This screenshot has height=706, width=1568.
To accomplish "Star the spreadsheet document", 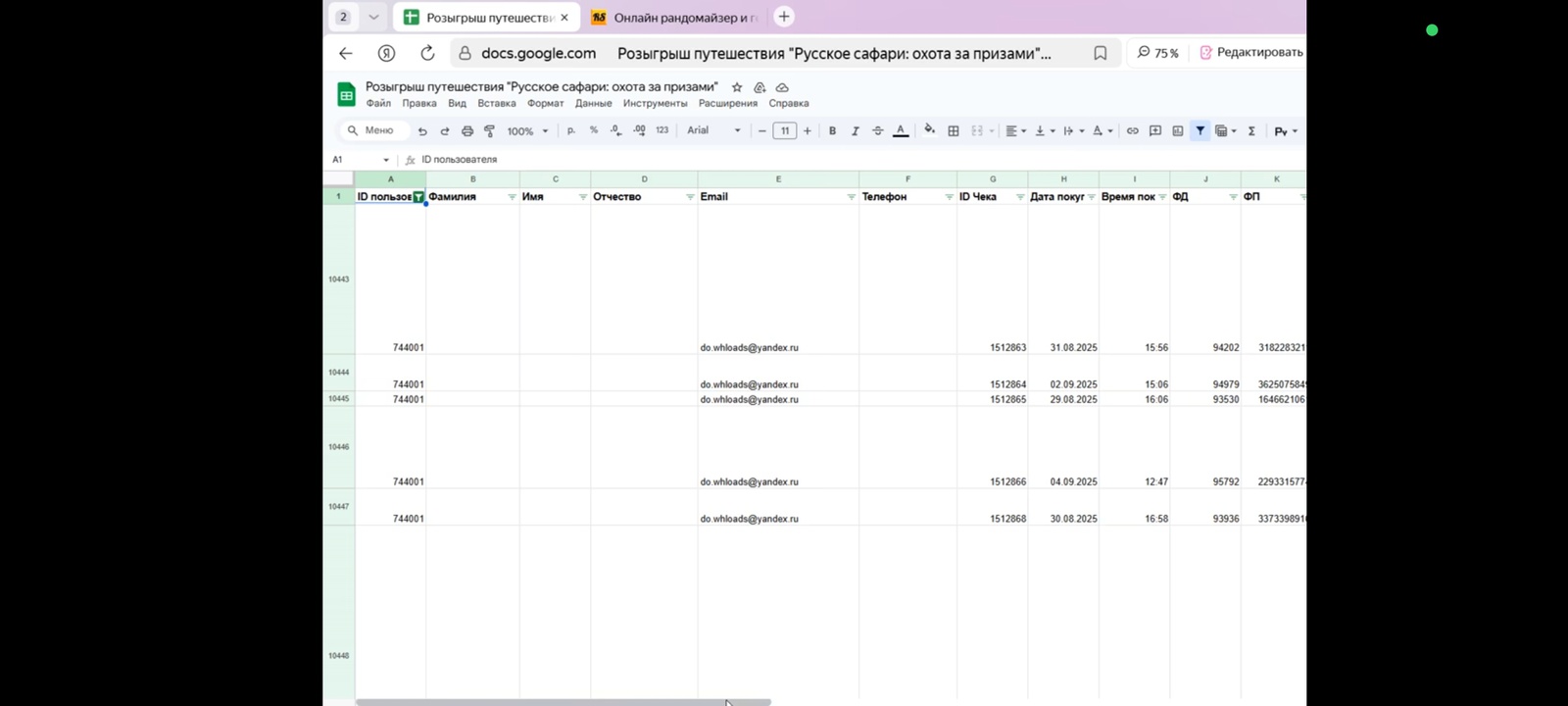I will click(x=737, y=87).
